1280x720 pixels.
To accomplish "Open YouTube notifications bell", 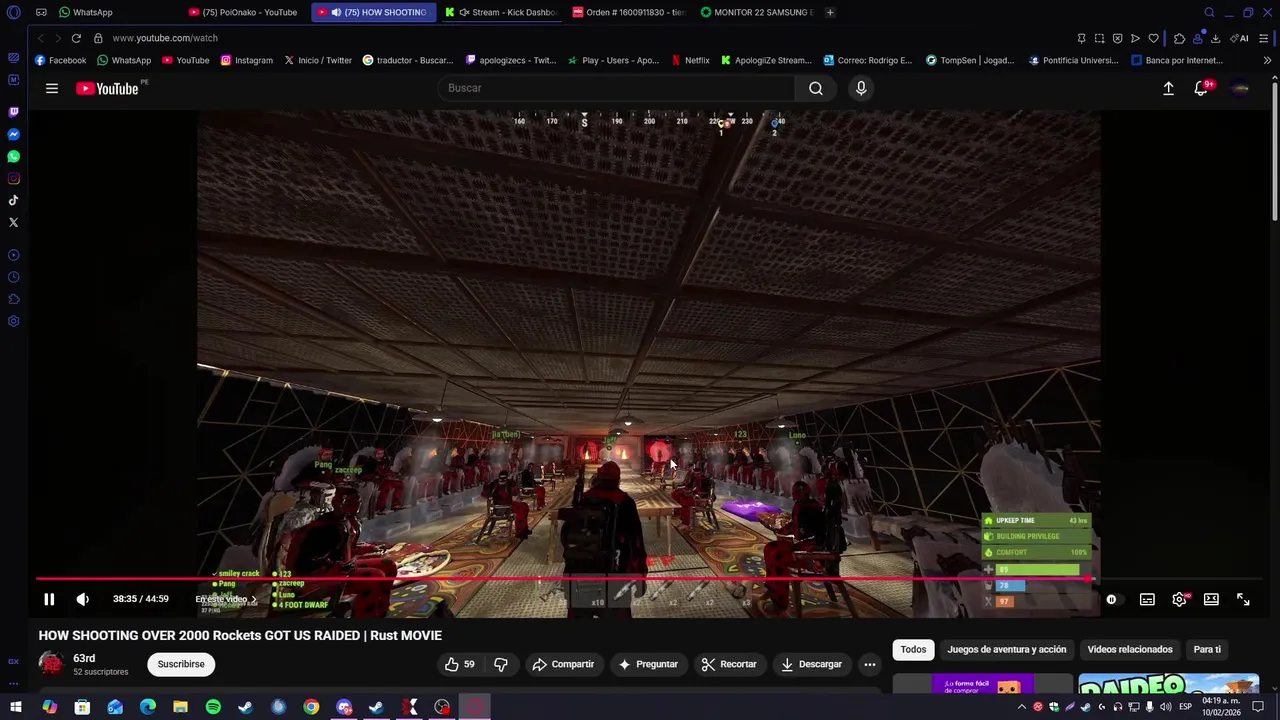I will 1201,88.
